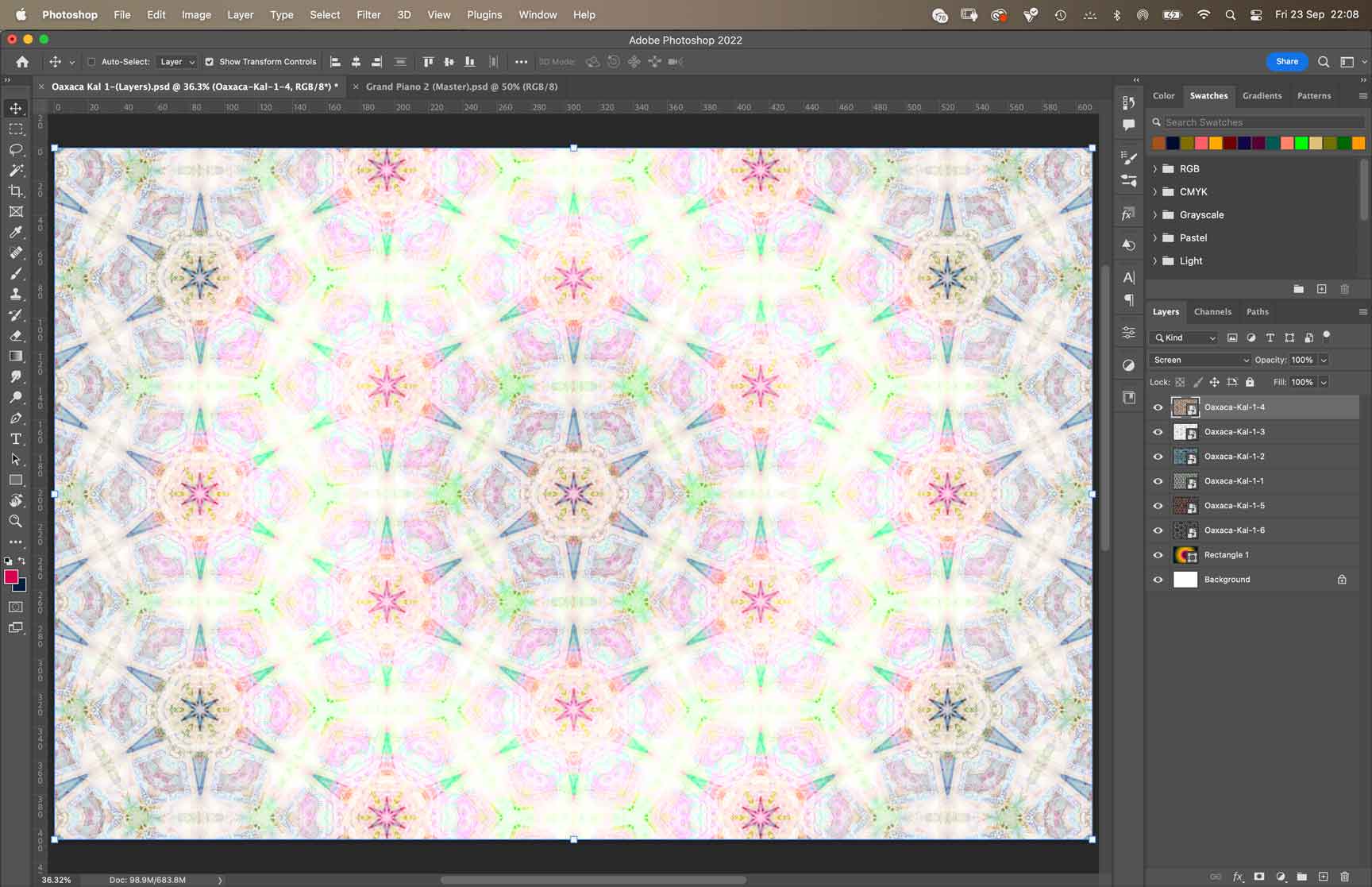The height and width of the screenshot is (887, 1372).
Task: Open more options ellipsis in options bar
Action: tap(521, 61)
